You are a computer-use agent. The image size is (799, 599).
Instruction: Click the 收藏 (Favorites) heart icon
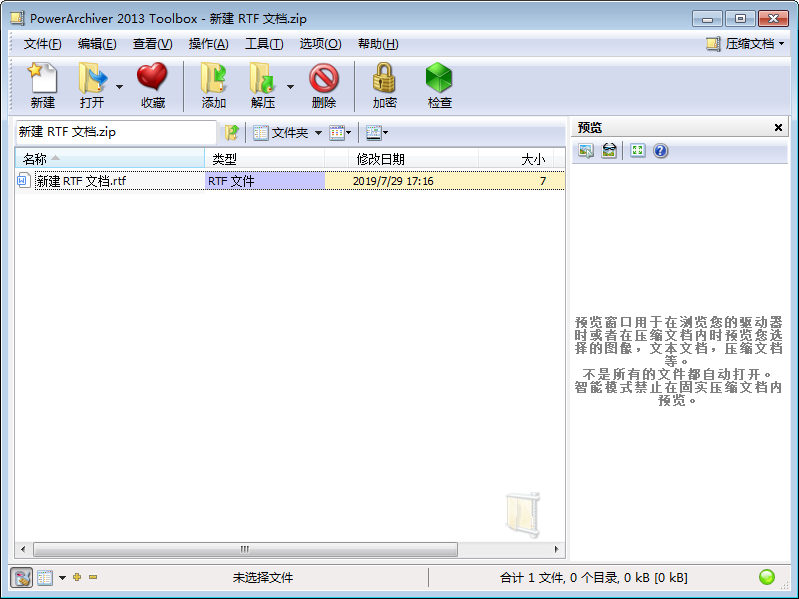(x=152, y=85)
